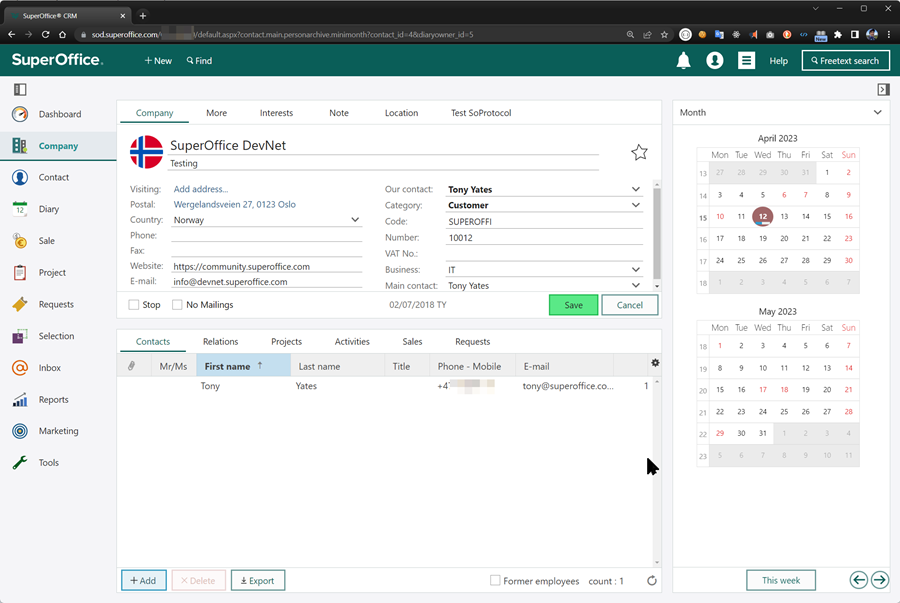Open the Marketing section in sidebar
The image size is (900, 603).
[58, 431]
